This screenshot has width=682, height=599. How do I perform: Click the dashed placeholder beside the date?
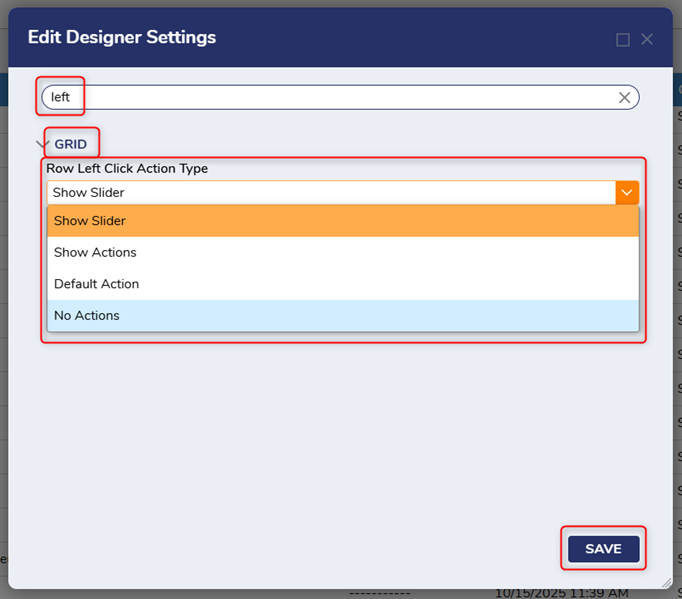(378, 593)
